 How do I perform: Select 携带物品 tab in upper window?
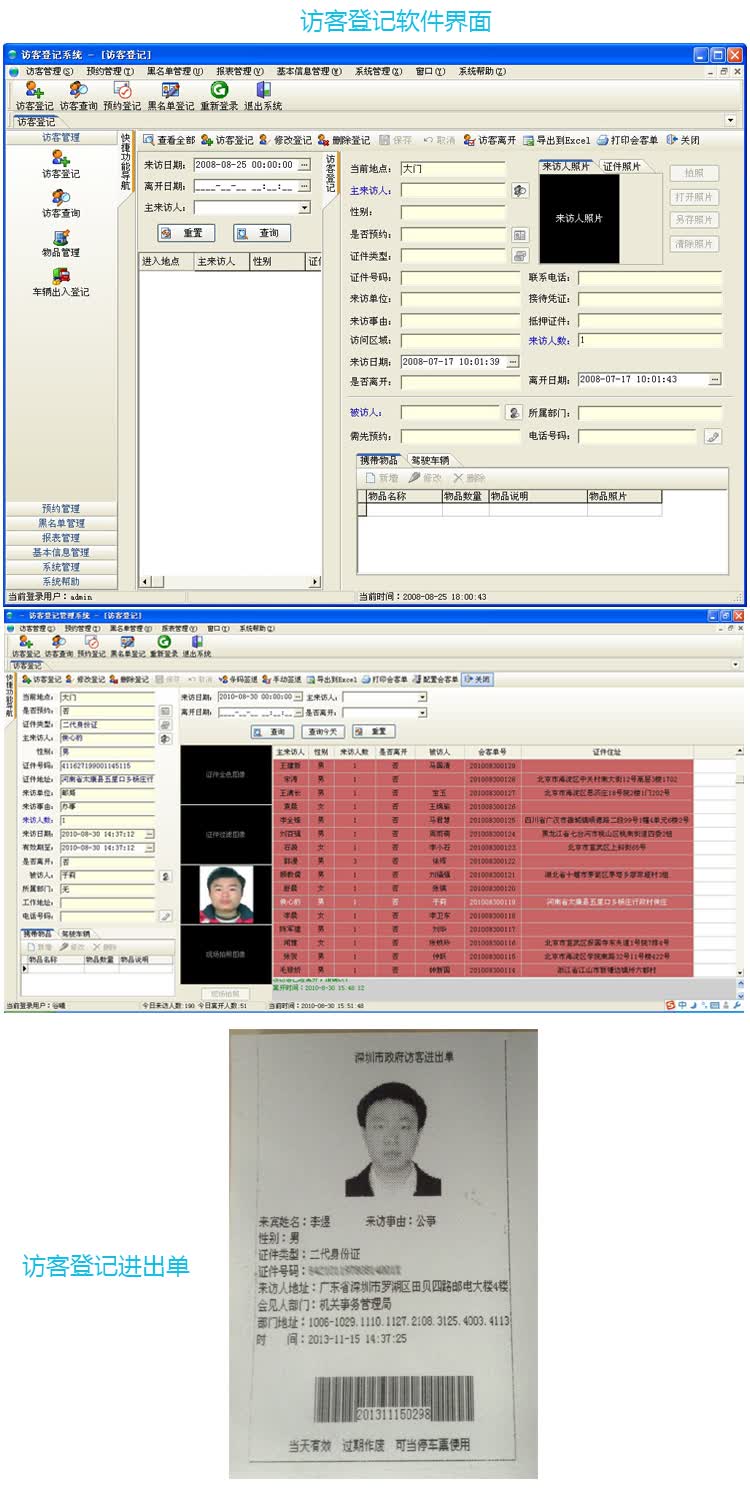[x=380, y=460]
